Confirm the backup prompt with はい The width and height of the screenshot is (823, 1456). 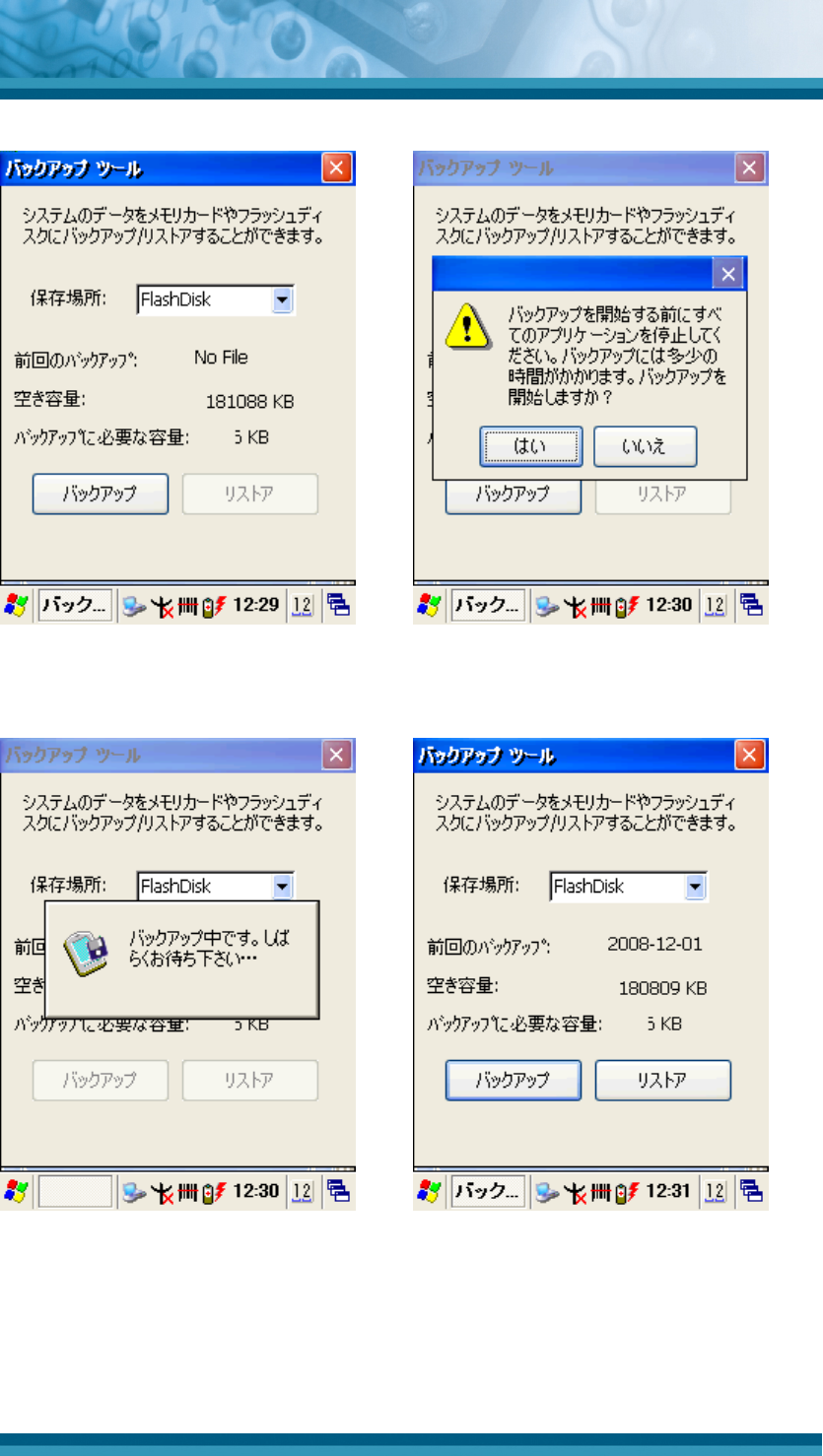click(531, 446)
